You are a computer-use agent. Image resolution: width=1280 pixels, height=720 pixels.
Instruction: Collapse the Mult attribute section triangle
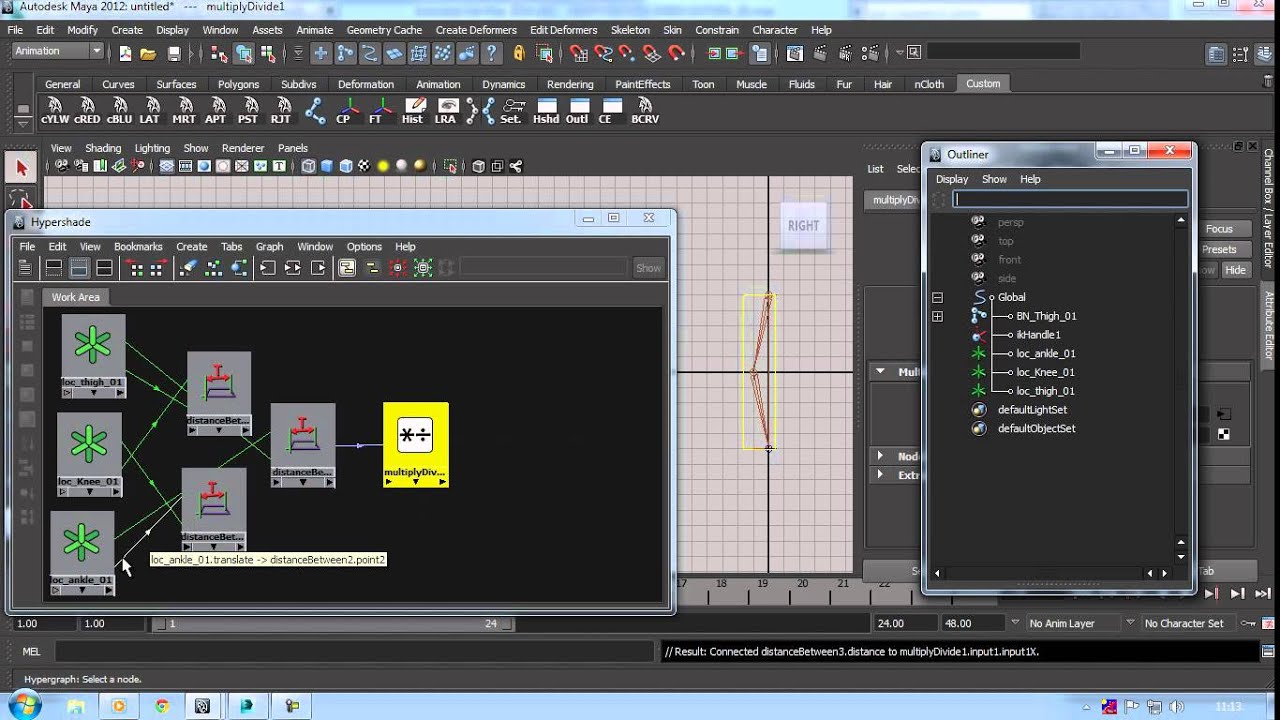880,371
